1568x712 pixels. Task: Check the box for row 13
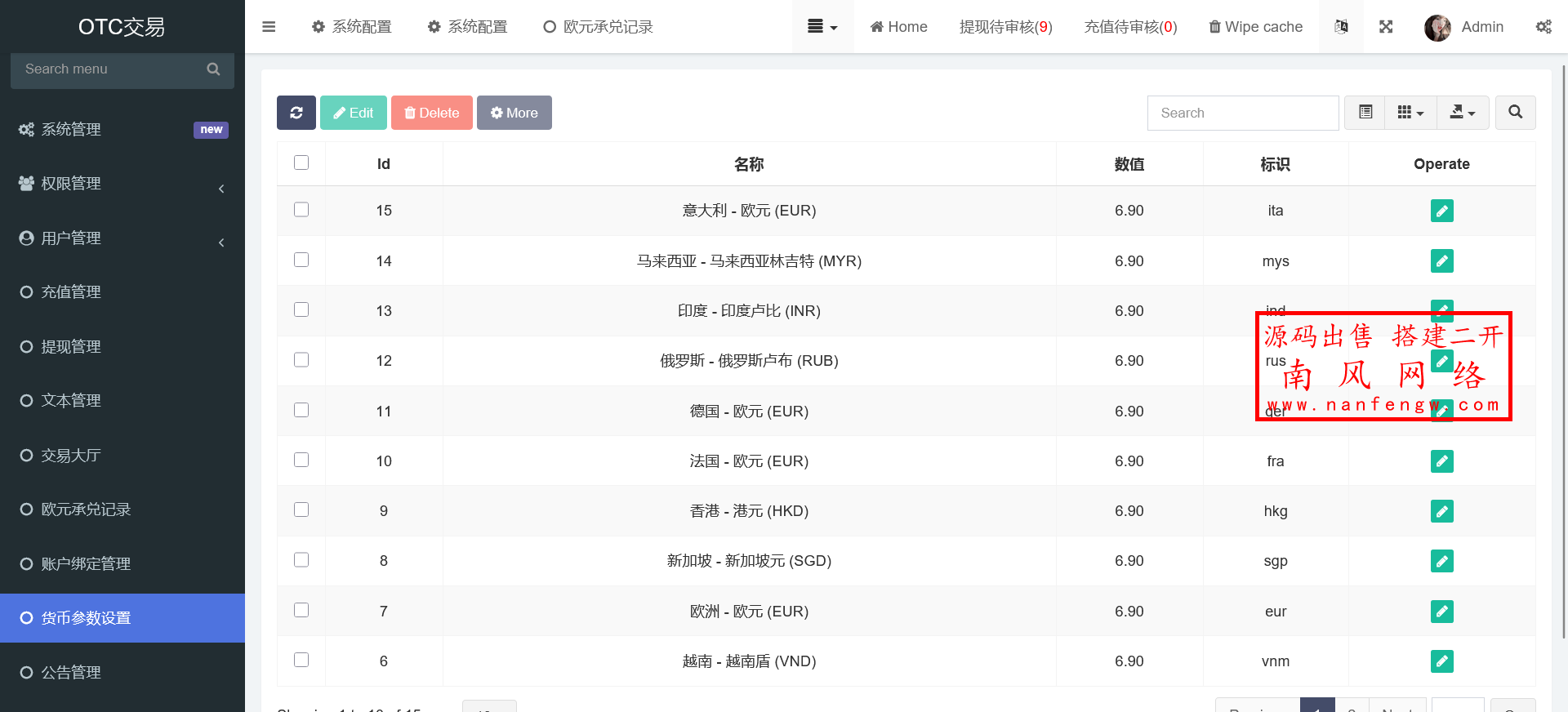click(x=301, y=309)
